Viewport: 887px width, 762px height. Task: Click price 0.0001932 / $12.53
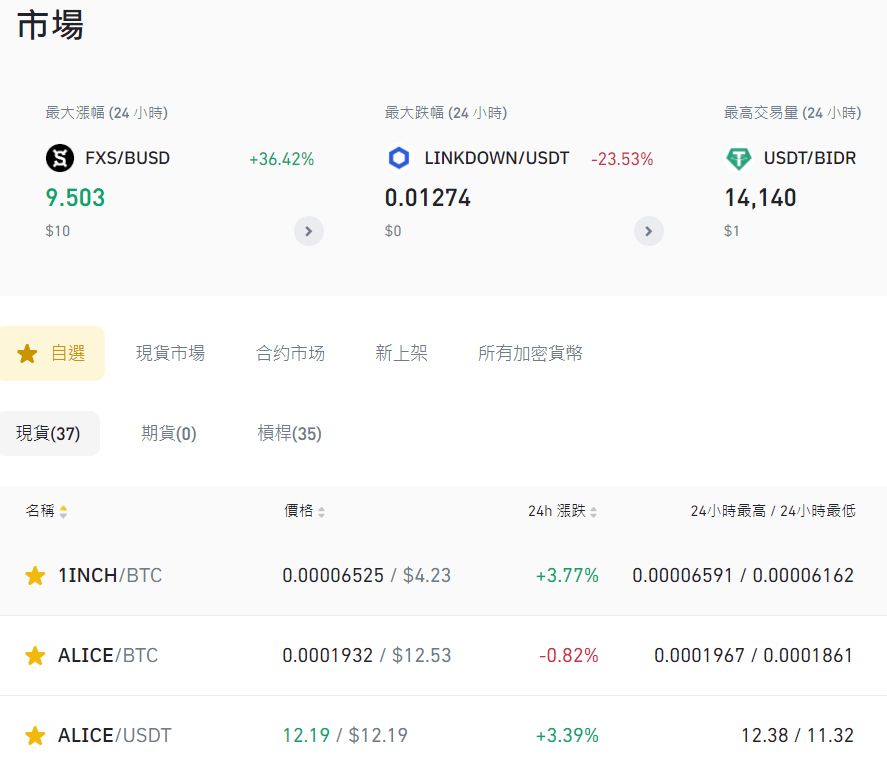point(367,656)
